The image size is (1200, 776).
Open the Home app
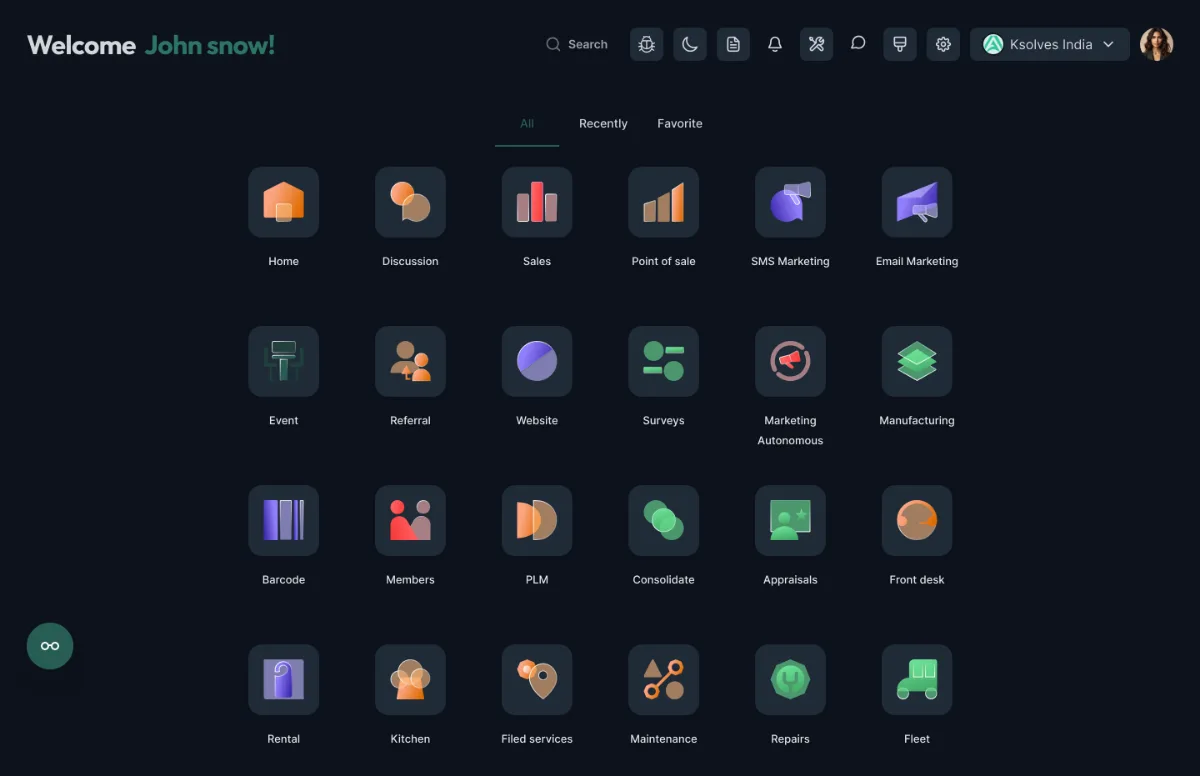click(x=283, y=202)
